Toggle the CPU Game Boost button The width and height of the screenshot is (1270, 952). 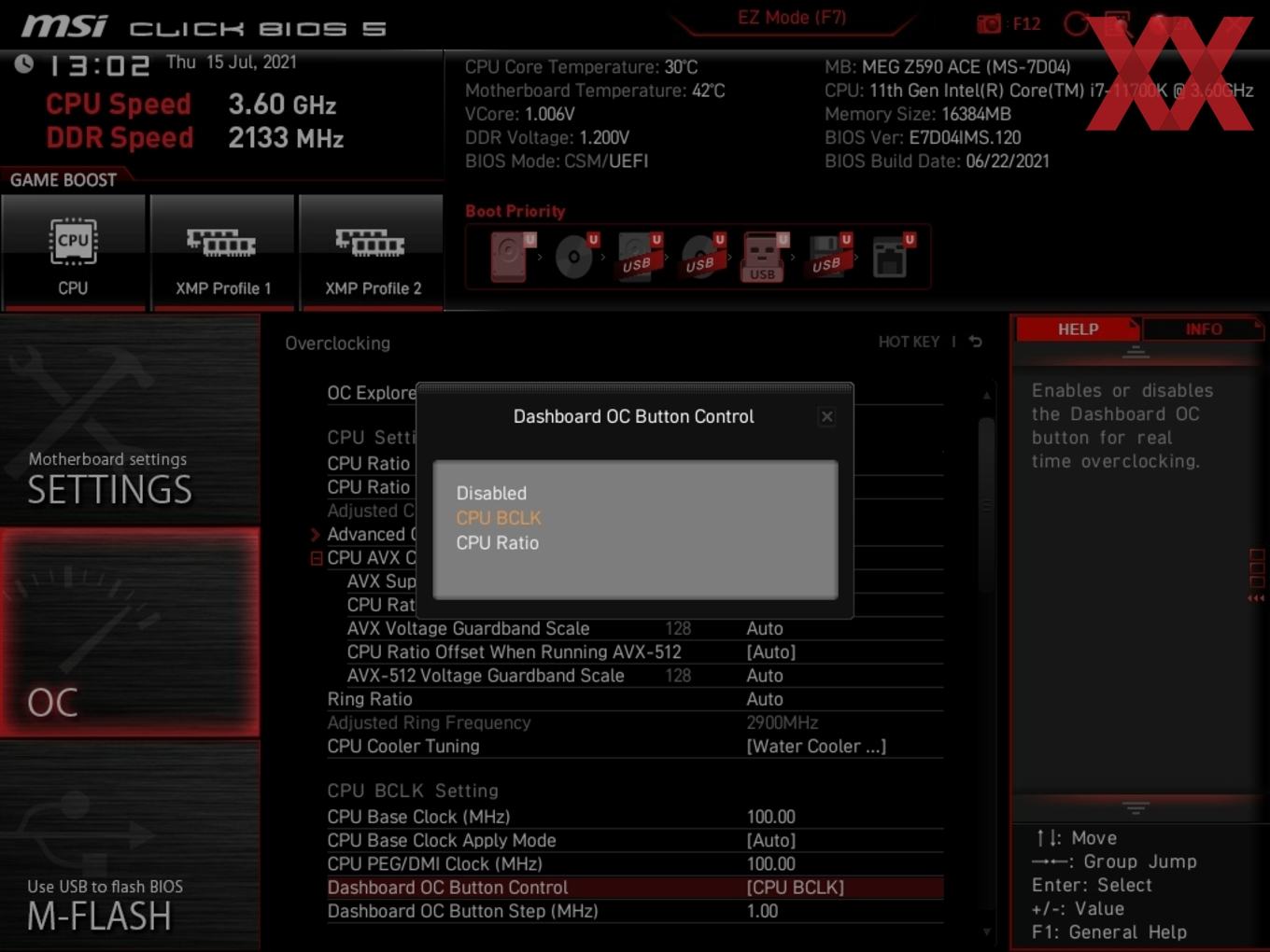73,252
